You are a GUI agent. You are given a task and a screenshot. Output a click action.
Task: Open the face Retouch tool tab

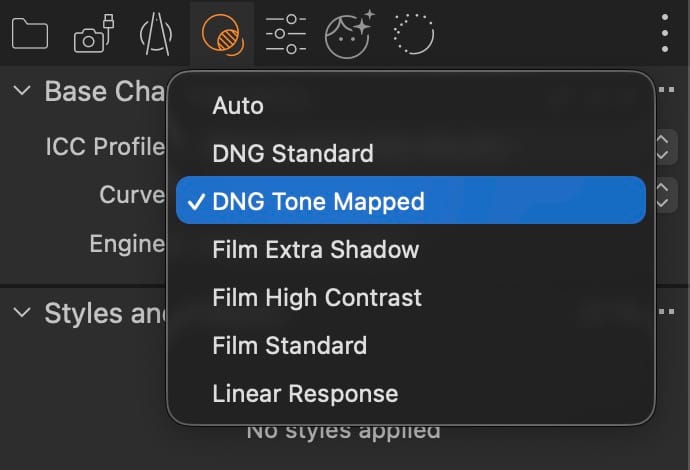[349, 35]
